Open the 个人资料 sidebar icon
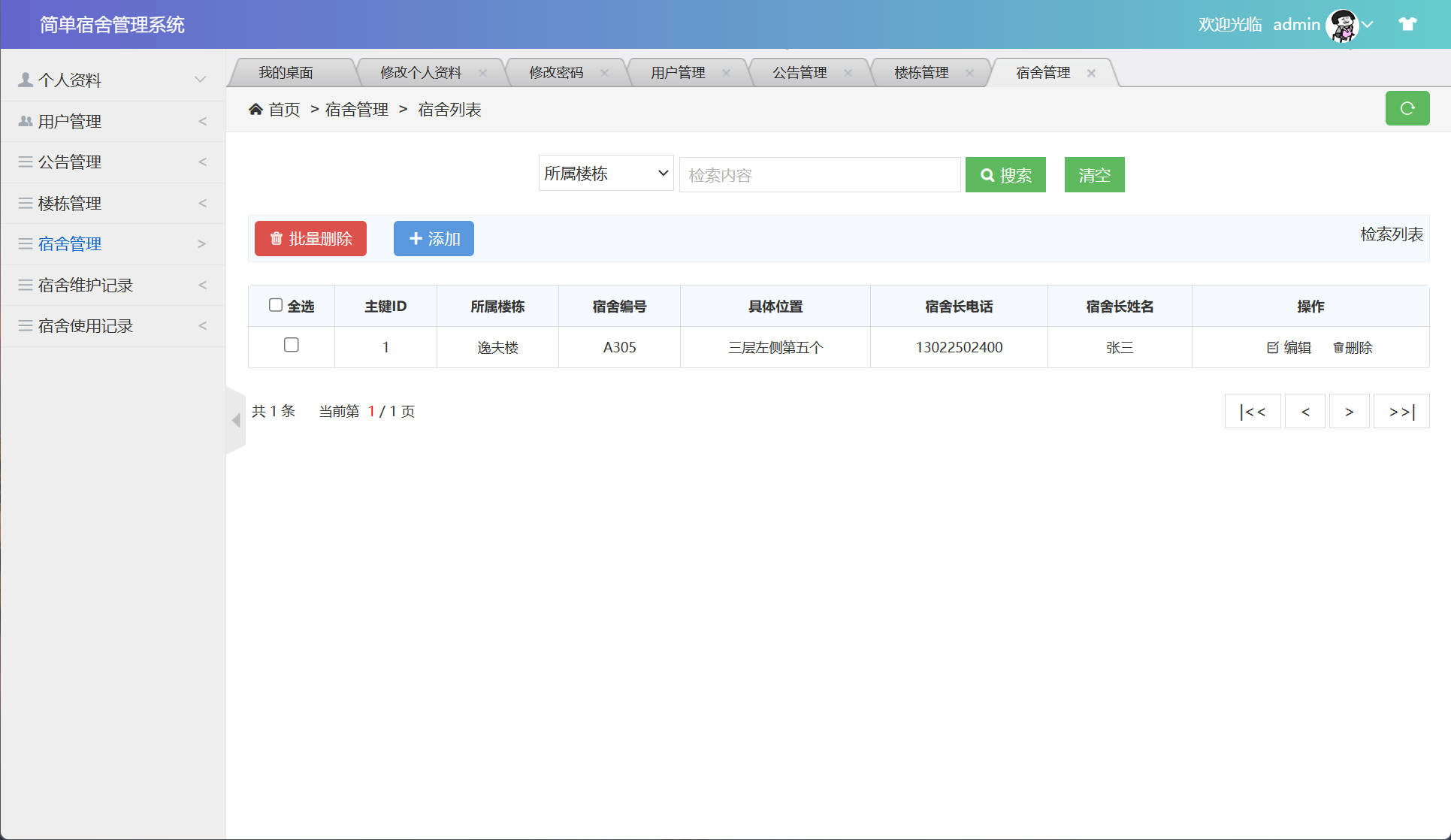 (x=23, y=79)
